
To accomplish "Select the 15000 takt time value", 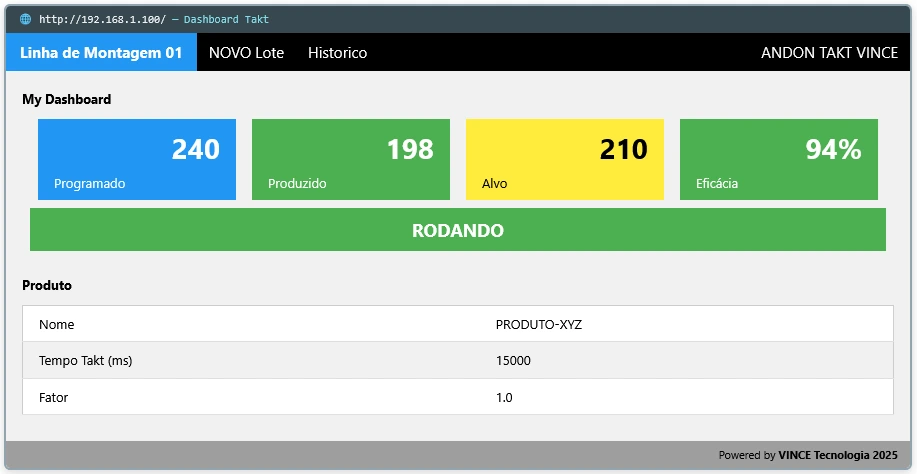I will coord(513,361).
